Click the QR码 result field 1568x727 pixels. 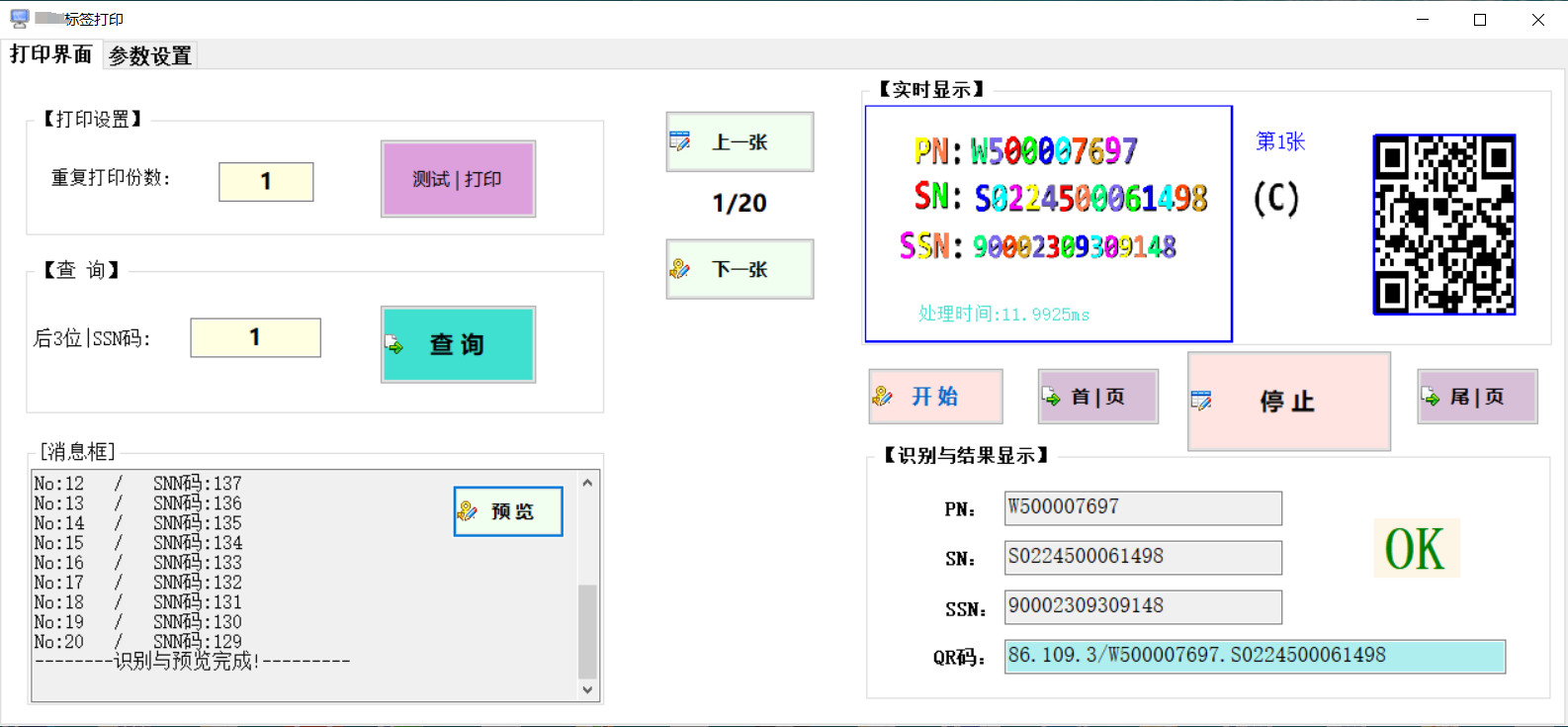coord(1255,657)
